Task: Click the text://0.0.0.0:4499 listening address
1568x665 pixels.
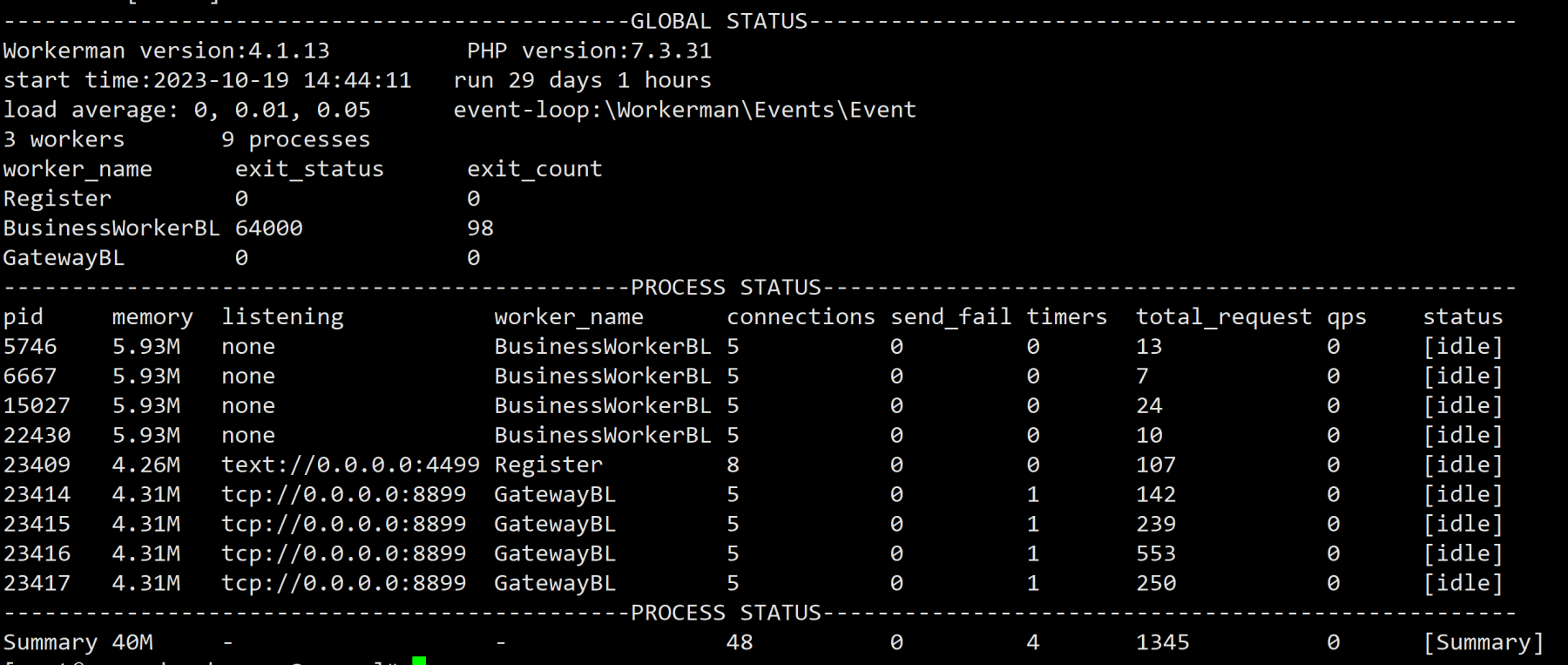Action: (350, 465)
